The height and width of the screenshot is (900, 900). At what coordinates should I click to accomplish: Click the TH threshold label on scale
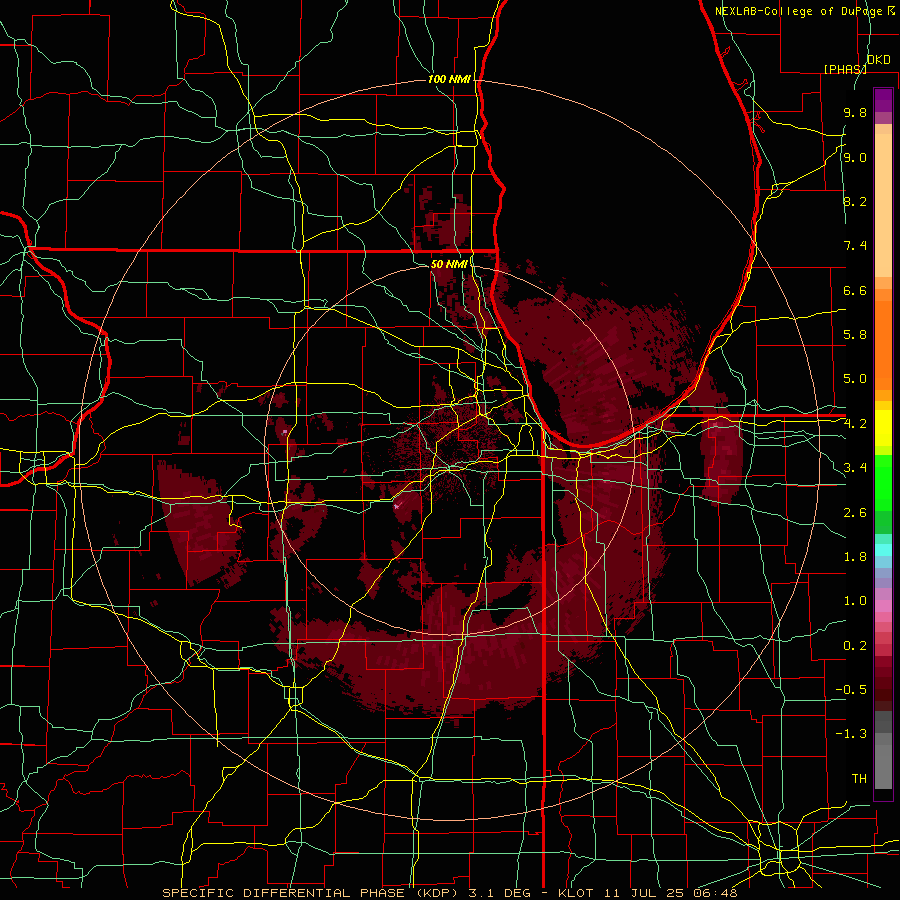tap(859, 778)
